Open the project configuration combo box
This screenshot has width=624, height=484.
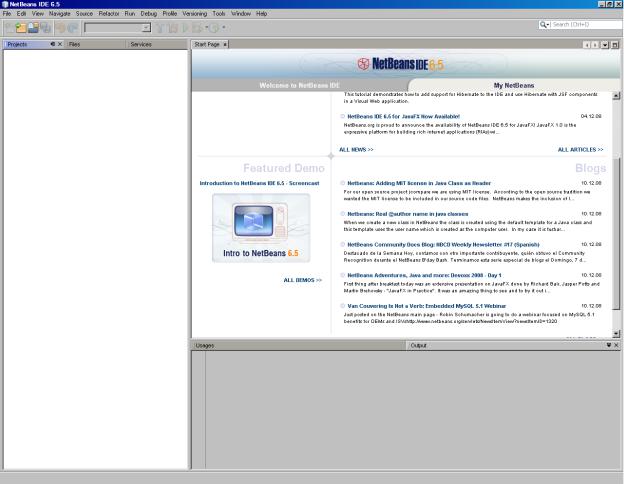117,28
